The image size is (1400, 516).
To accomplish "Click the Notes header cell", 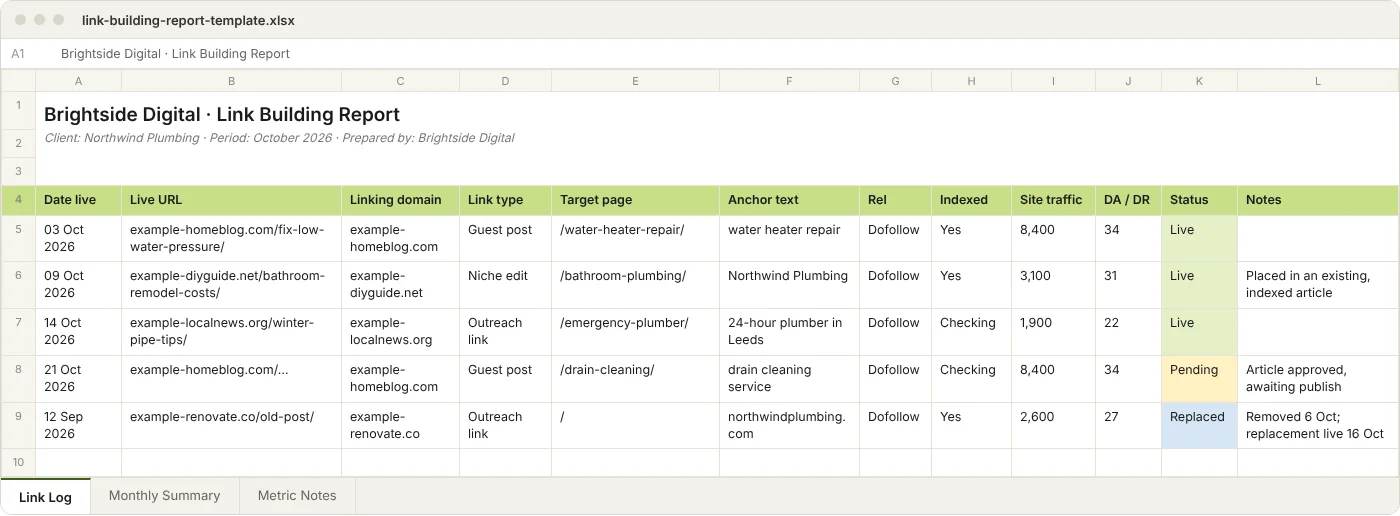I will [1318, 200].
